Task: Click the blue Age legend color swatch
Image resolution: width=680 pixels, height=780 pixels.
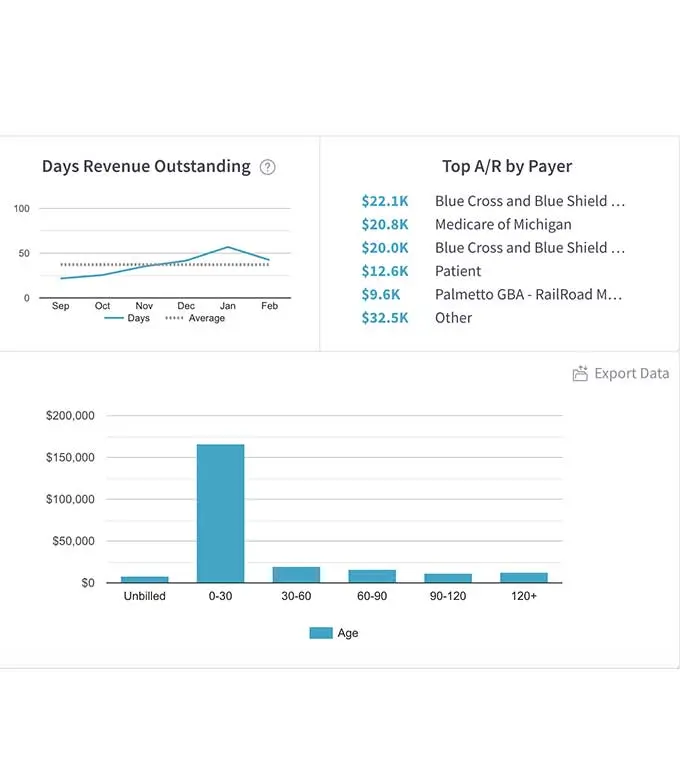Action: click(320, 633)
